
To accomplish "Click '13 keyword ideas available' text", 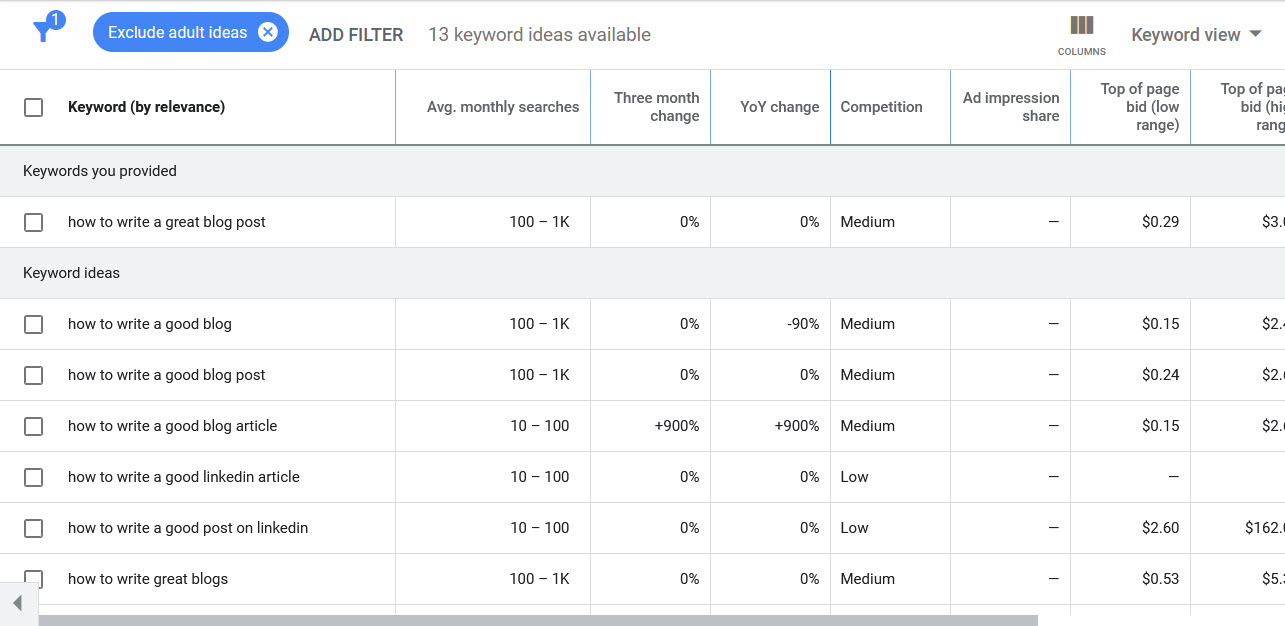I will (x=539, y=35).
